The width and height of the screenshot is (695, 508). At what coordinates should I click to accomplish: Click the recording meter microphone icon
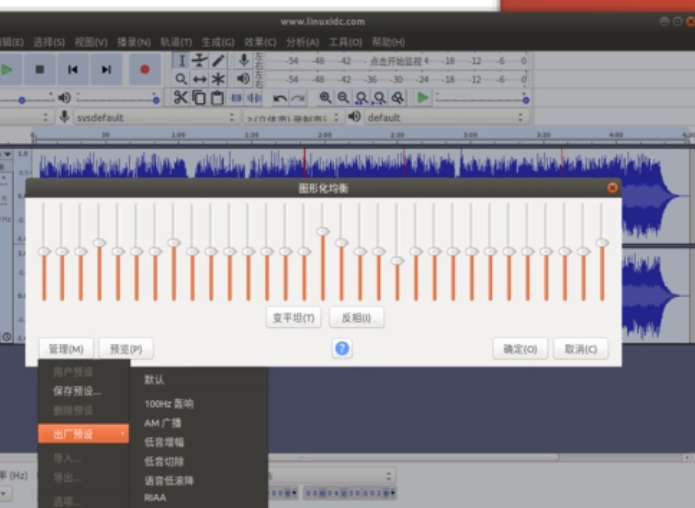pyautogui.click(x=243, y=60)
